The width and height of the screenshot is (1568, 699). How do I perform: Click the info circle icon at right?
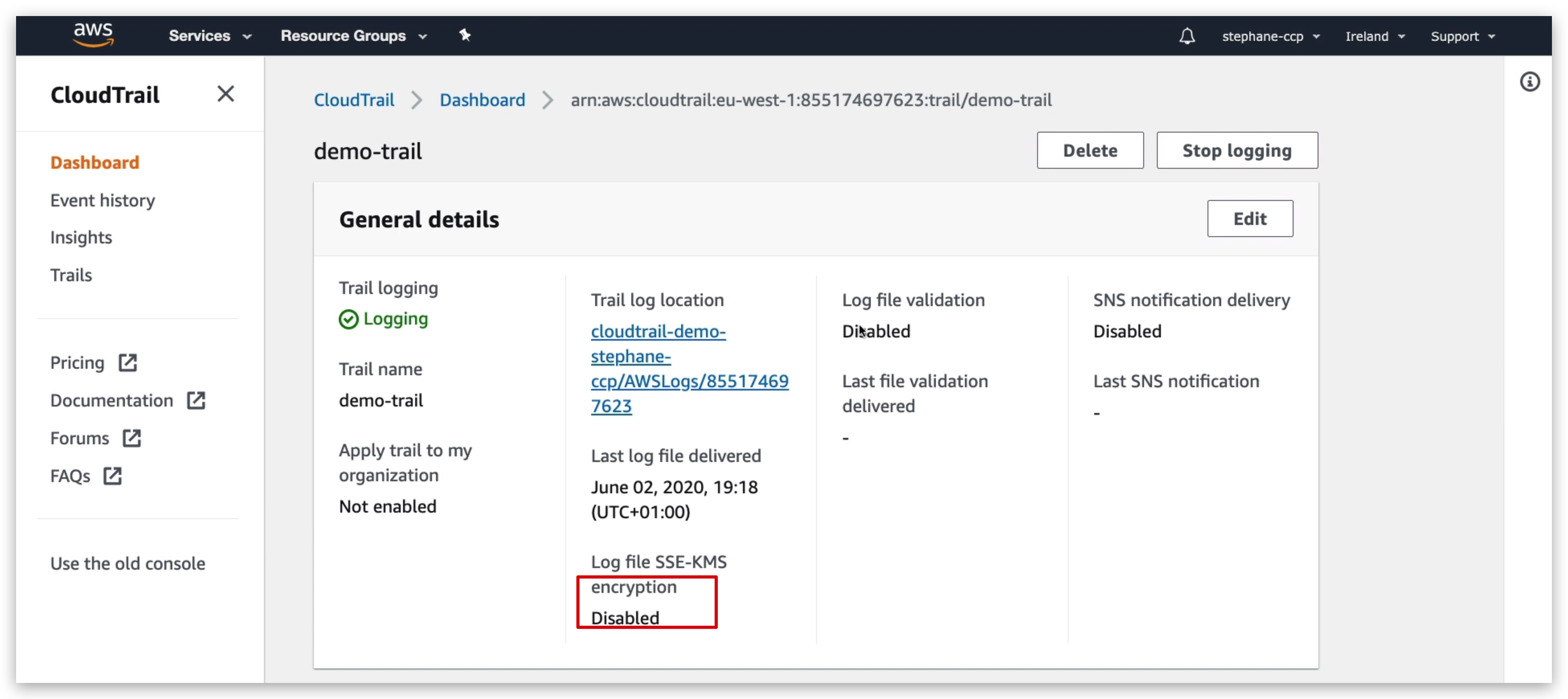(x=1529, y=82)
